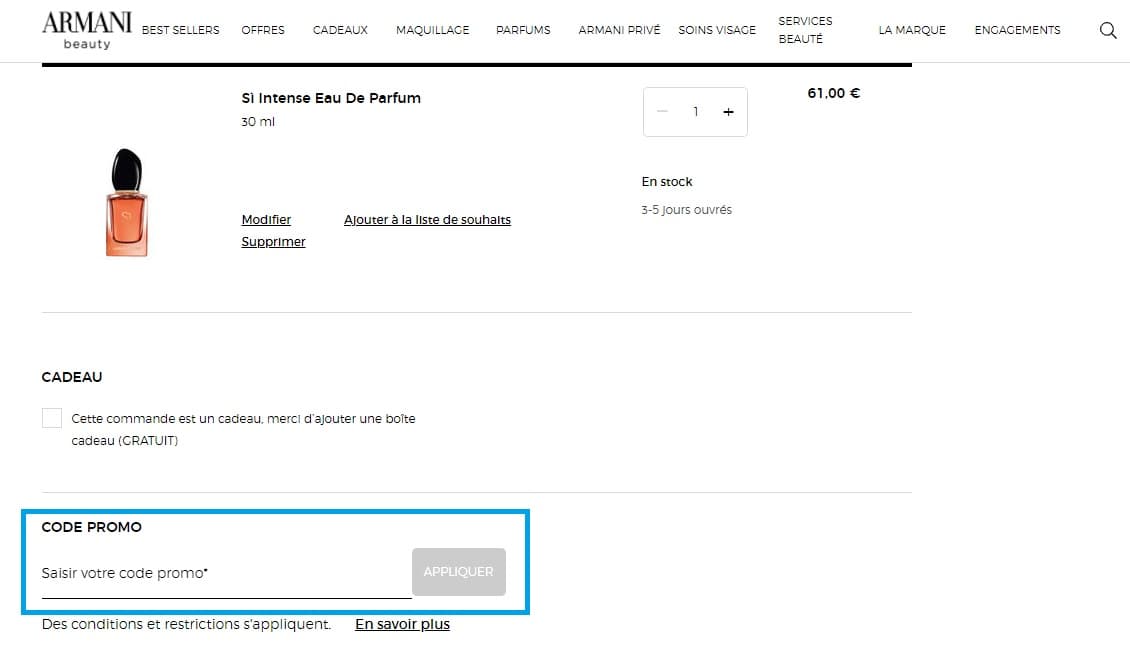
Task: Click Modifier to edit the item
Action: (265, 219)
